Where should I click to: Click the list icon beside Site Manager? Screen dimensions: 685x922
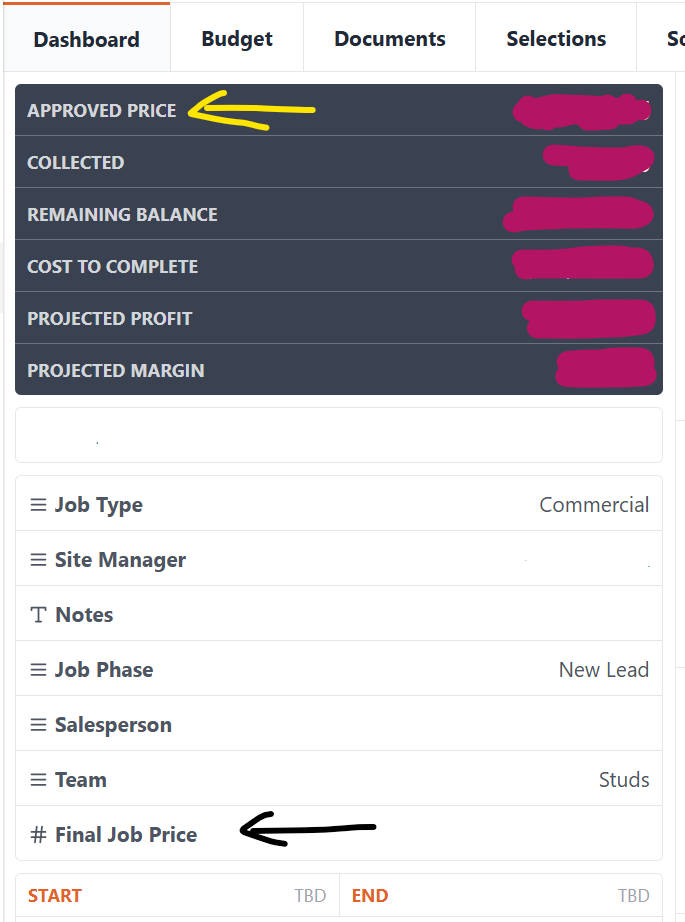(38, 560)
